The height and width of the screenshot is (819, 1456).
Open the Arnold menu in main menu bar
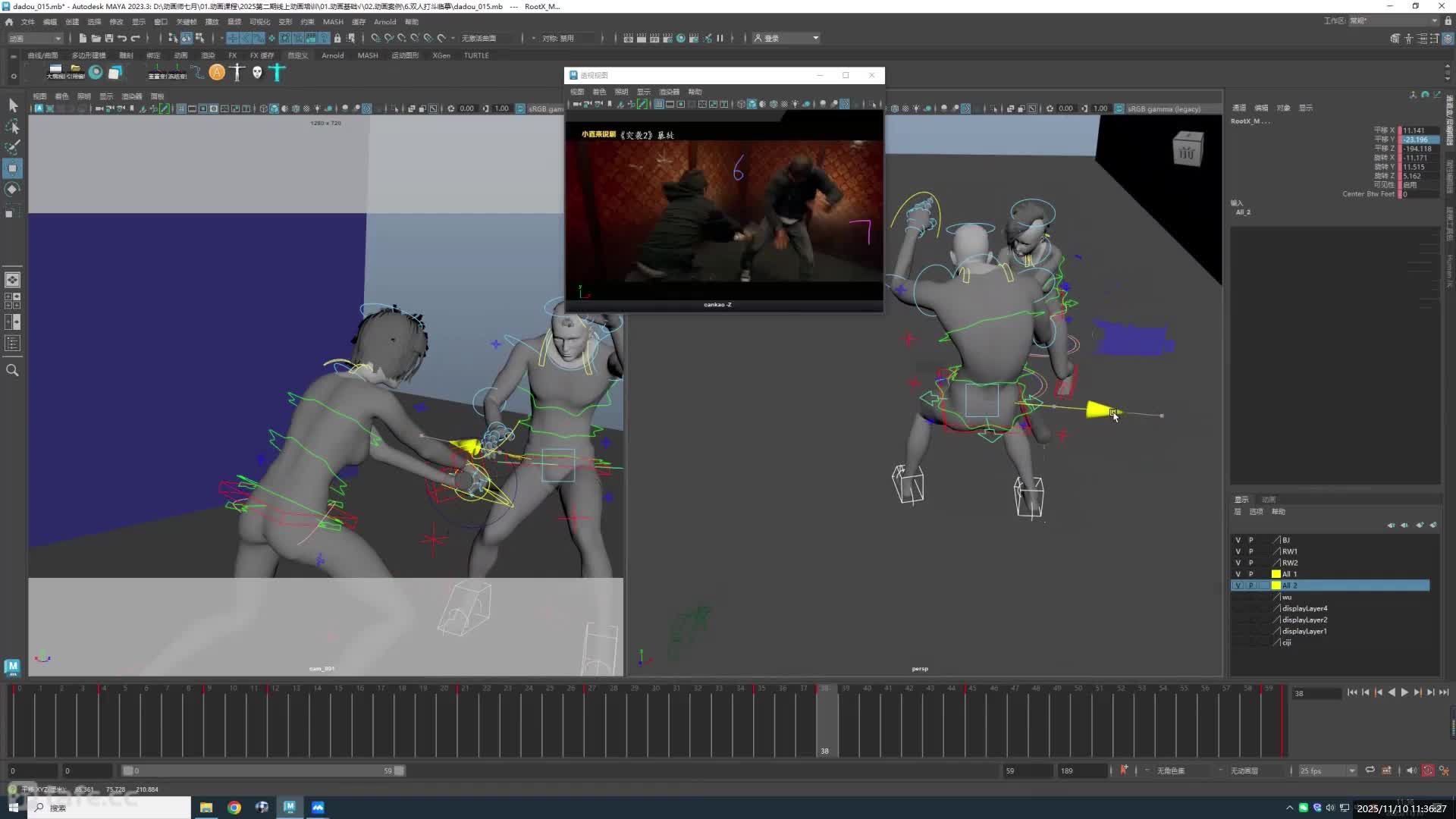(384, 22)
